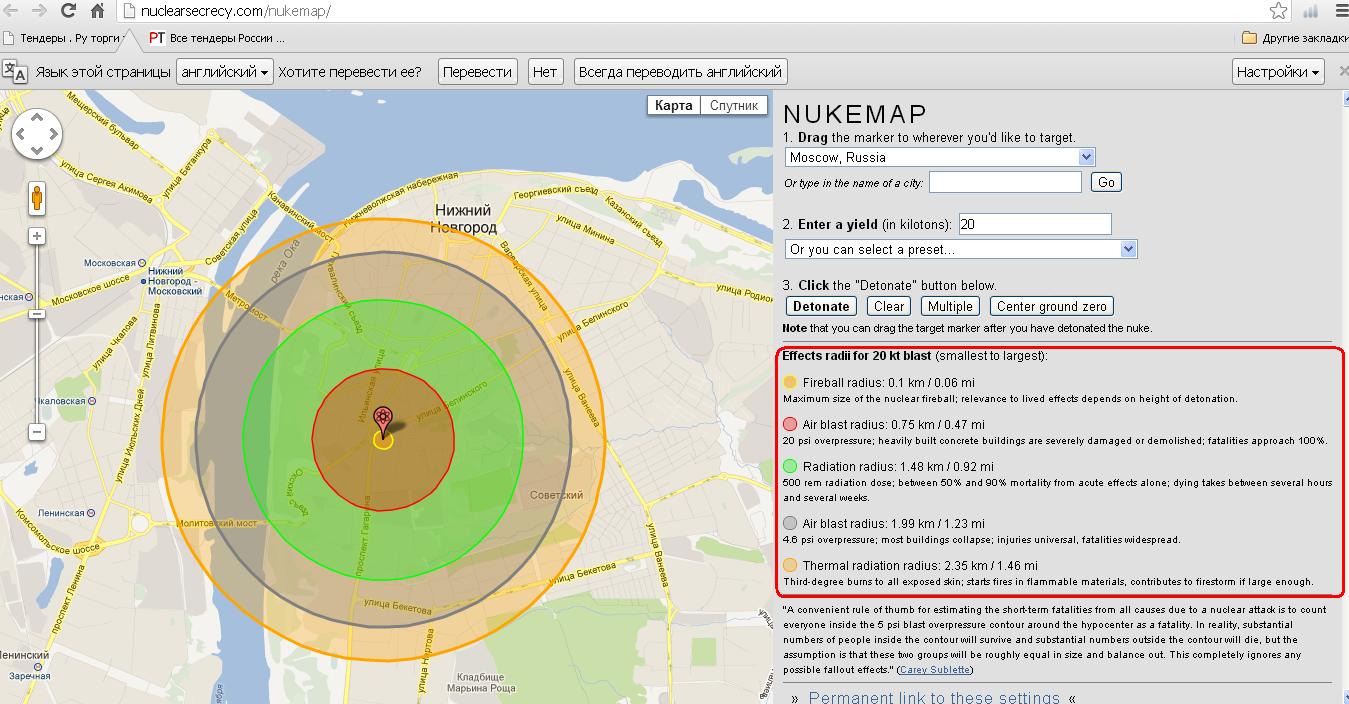Click Thermal radiation radius: 2.35 km text

920,565
